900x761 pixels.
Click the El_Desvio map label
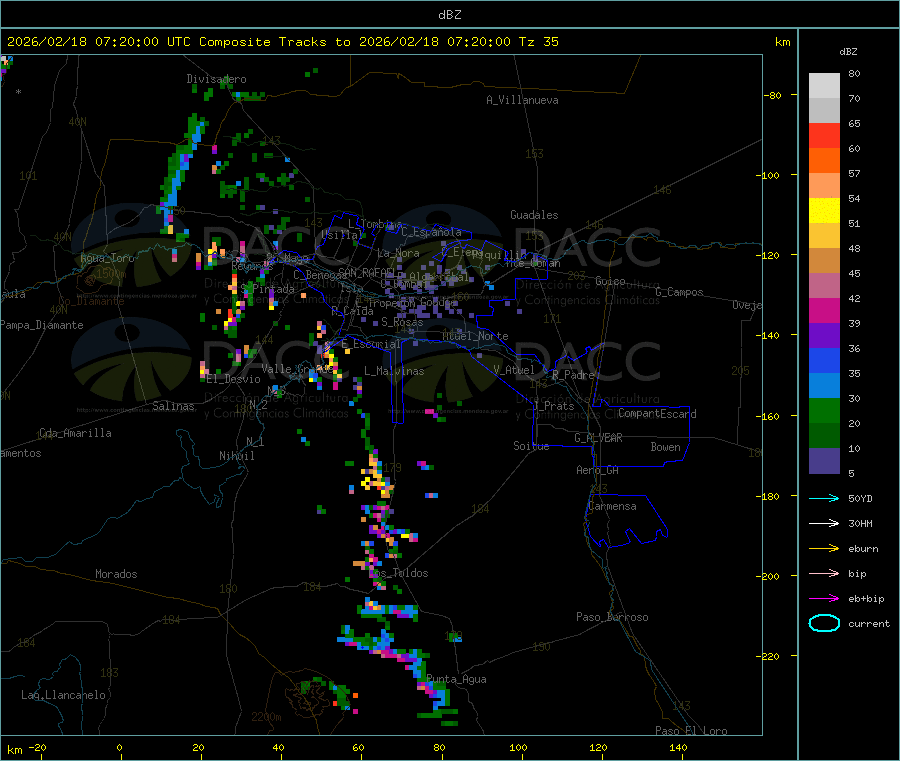[234, 379]
